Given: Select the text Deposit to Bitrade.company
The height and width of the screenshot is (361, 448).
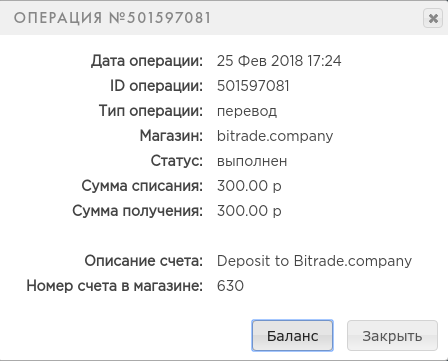Looking at the screenshot, I should (x=314, y=261).
